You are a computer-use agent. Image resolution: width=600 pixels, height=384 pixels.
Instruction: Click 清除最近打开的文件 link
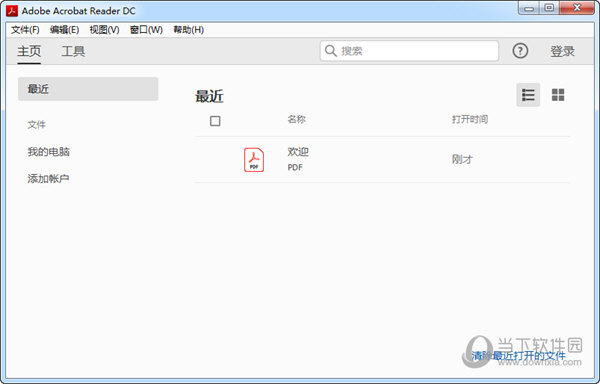[518, 356]
